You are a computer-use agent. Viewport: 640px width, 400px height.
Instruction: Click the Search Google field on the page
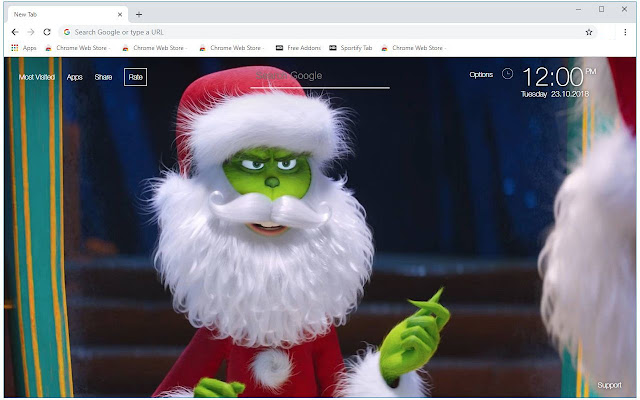[320, 78]
